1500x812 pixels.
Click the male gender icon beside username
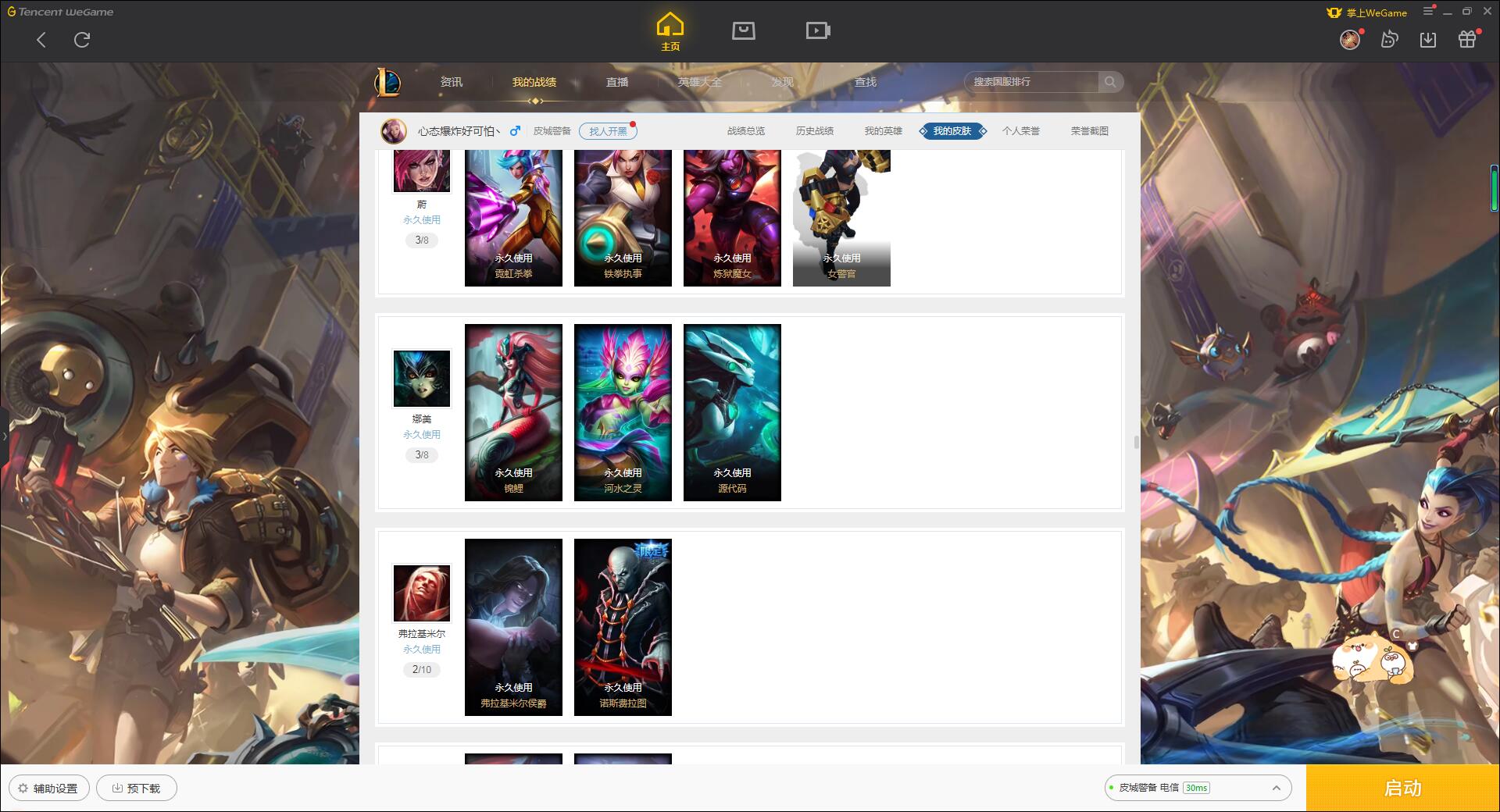[x=515, y=131]
